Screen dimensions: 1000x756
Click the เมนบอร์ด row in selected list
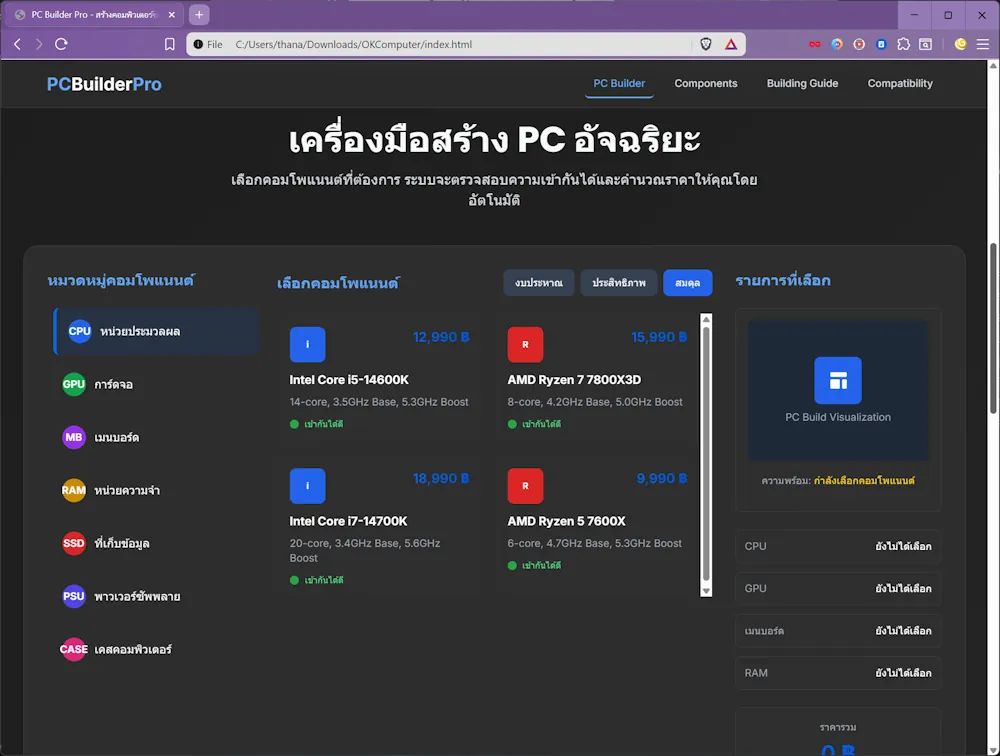point(838,630)
